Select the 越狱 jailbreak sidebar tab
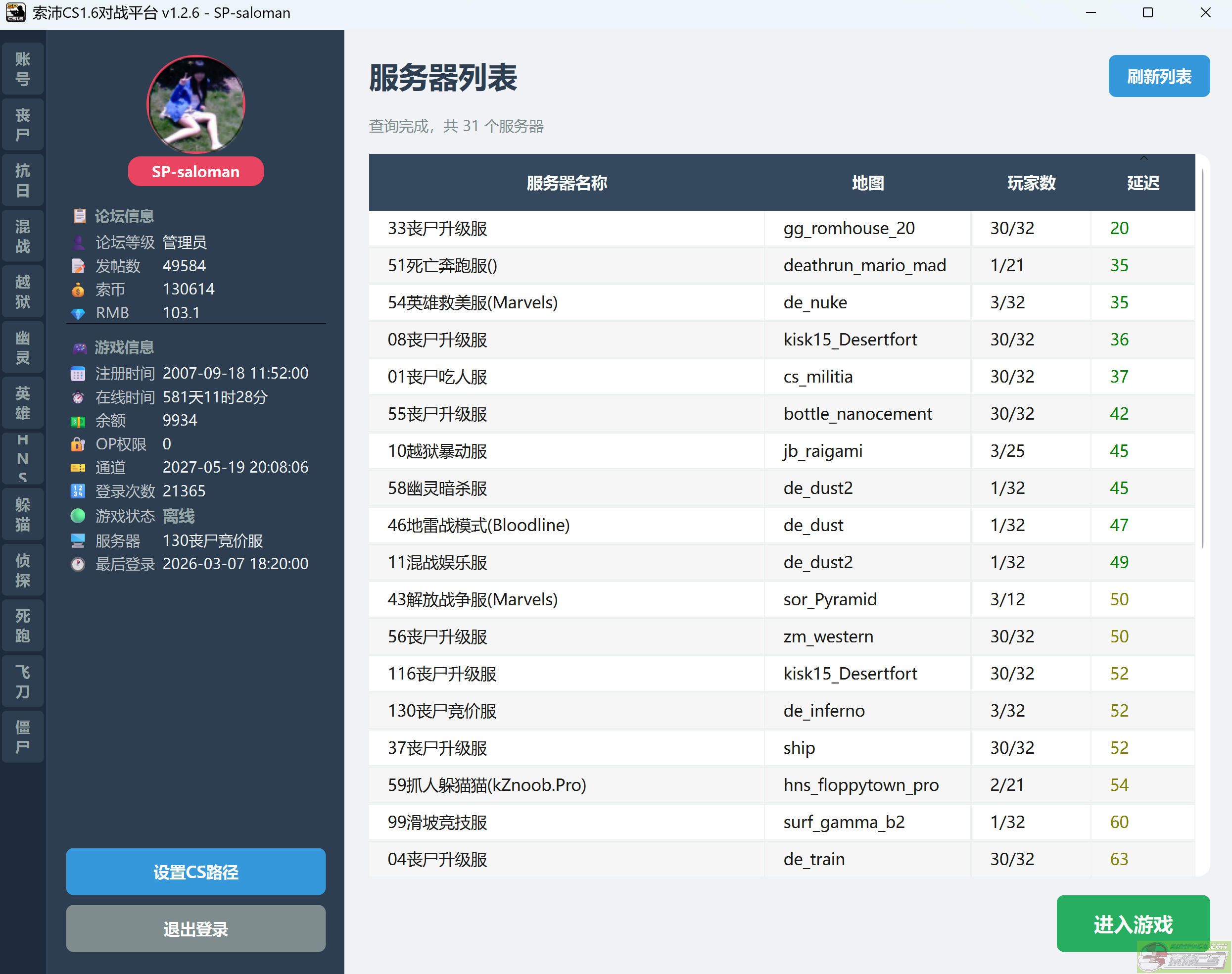 [x=23, y=292]
